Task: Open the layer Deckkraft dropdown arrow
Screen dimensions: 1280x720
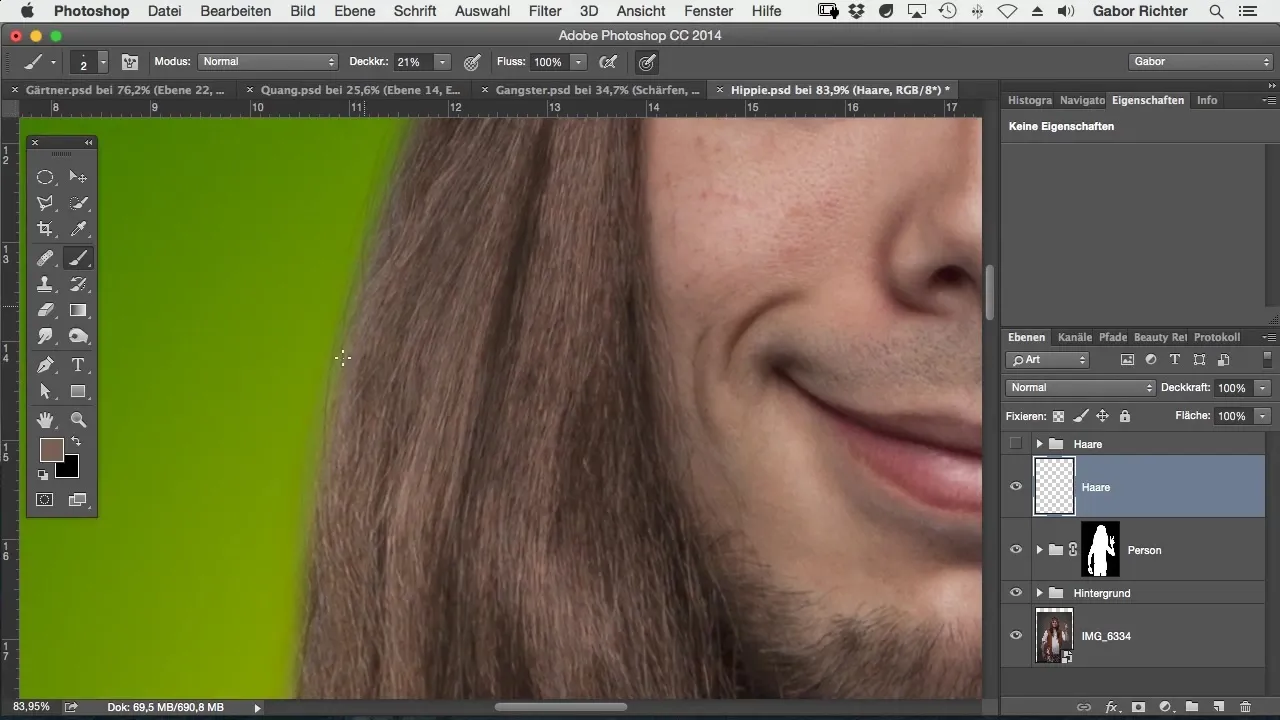Action: point(1264,388)
